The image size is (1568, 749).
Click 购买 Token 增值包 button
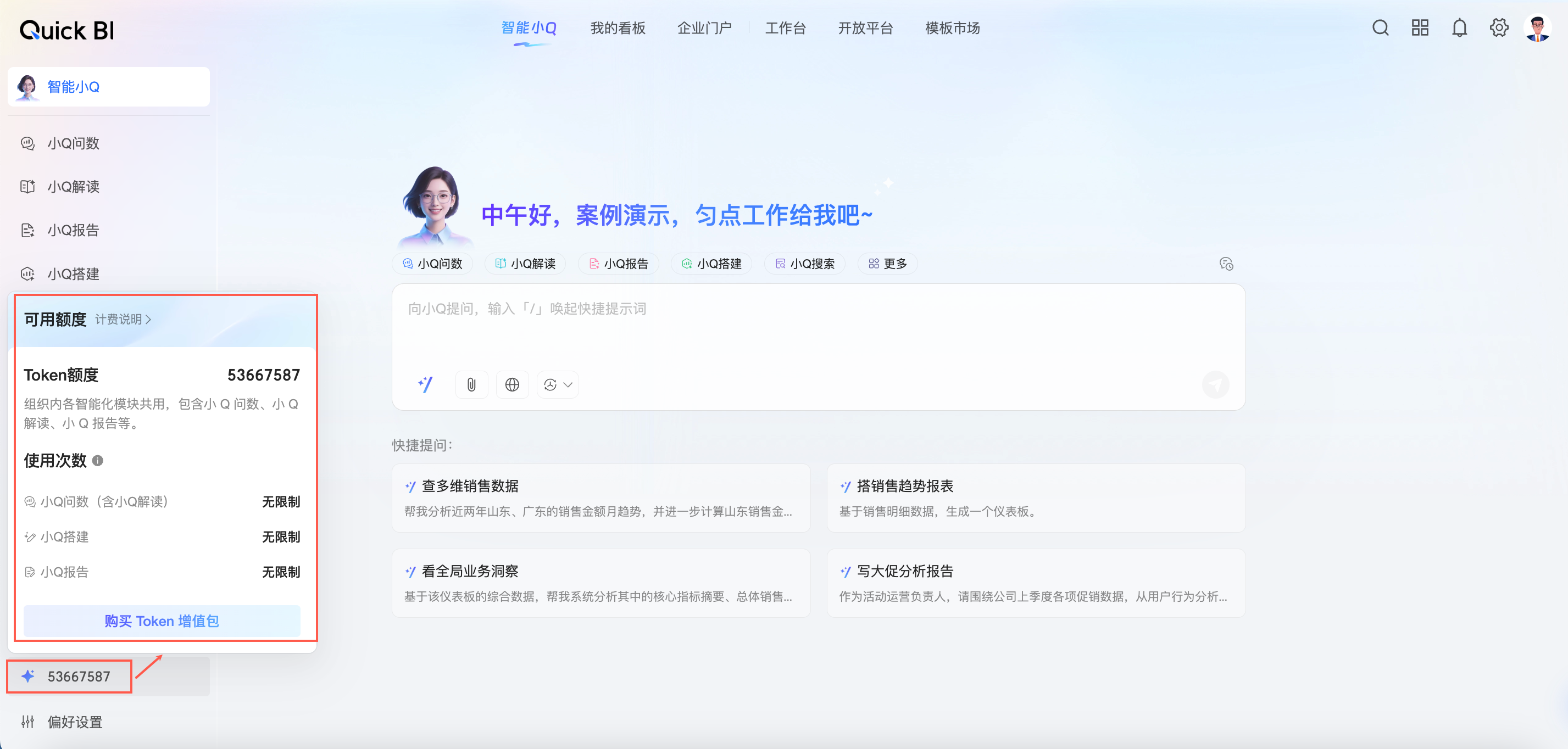(x=162, y=621)
